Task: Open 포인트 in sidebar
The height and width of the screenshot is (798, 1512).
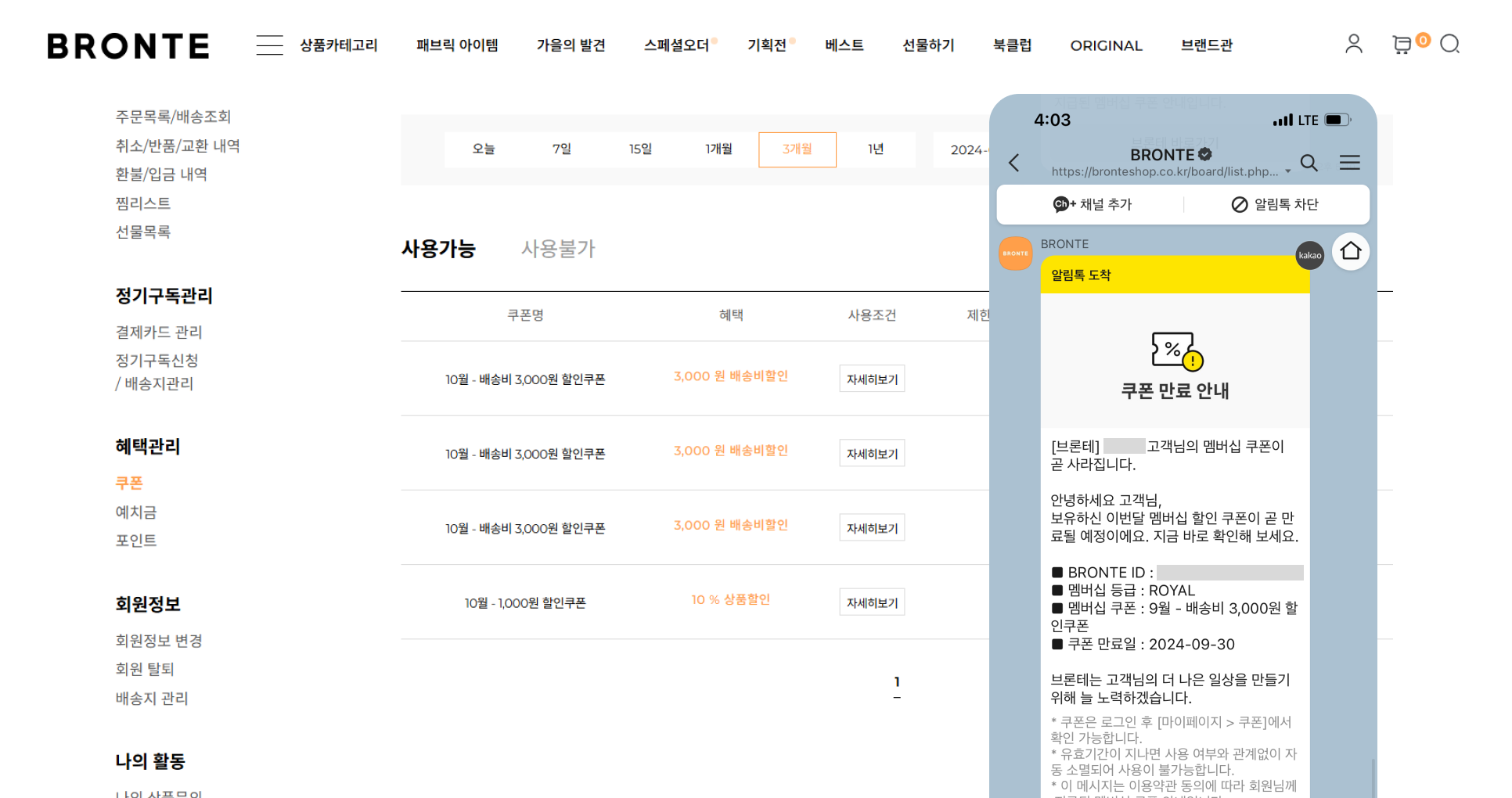Action: 136,540
